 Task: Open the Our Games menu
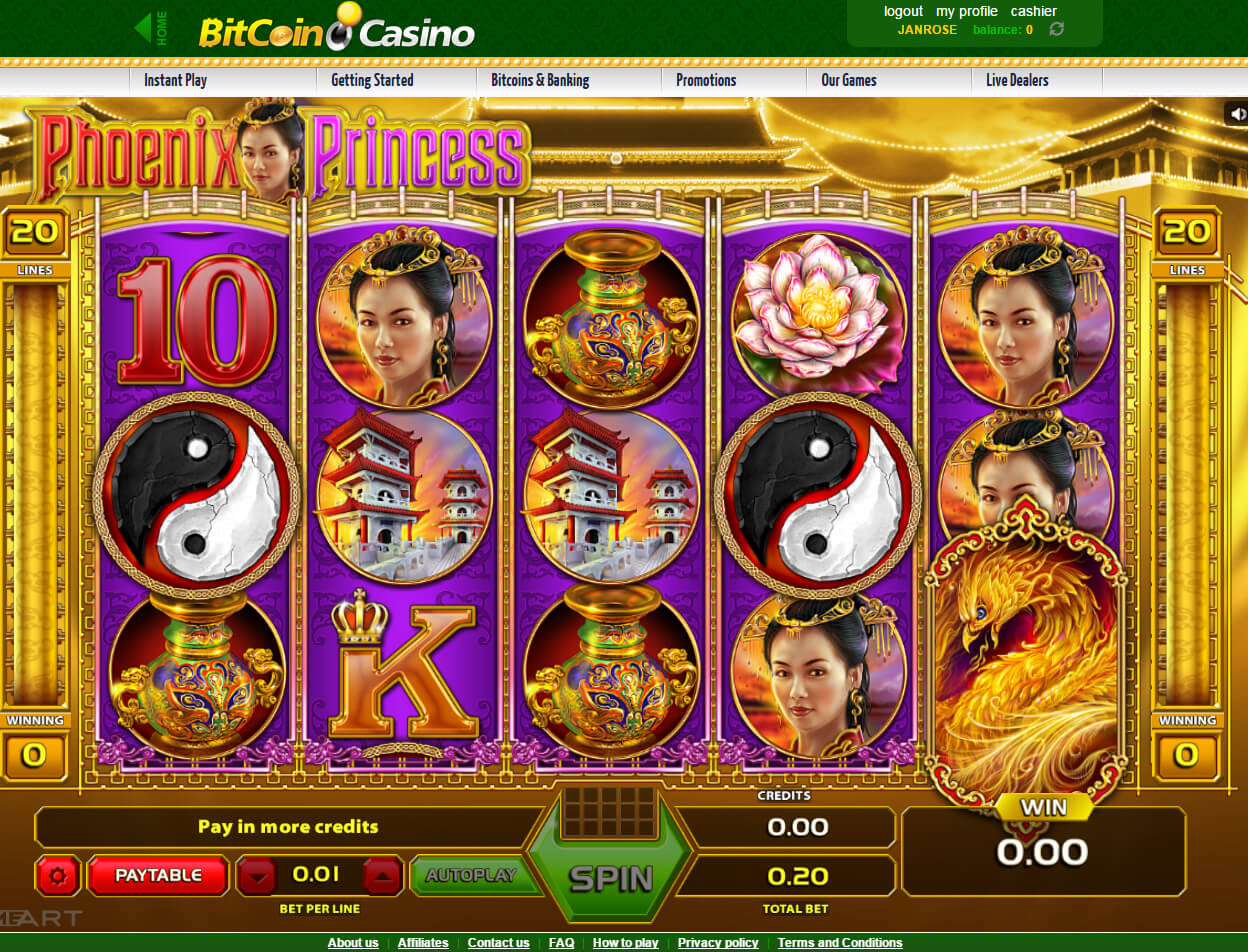[849, 80]
